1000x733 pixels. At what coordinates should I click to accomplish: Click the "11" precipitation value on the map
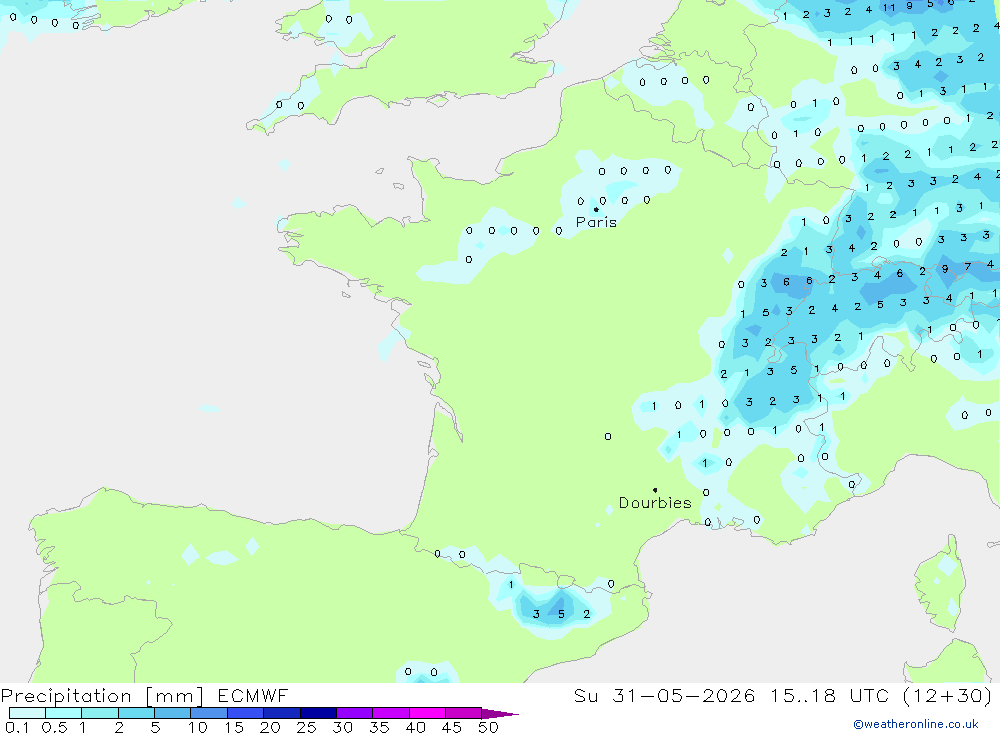[x=889, y=8]
